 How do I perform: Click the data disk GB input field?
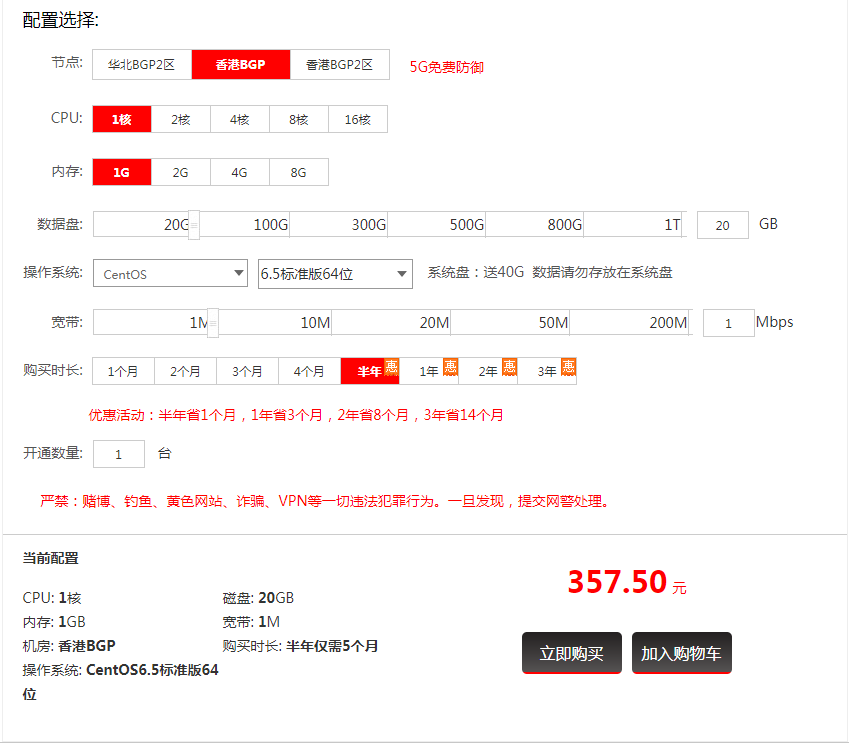(722, 225)
